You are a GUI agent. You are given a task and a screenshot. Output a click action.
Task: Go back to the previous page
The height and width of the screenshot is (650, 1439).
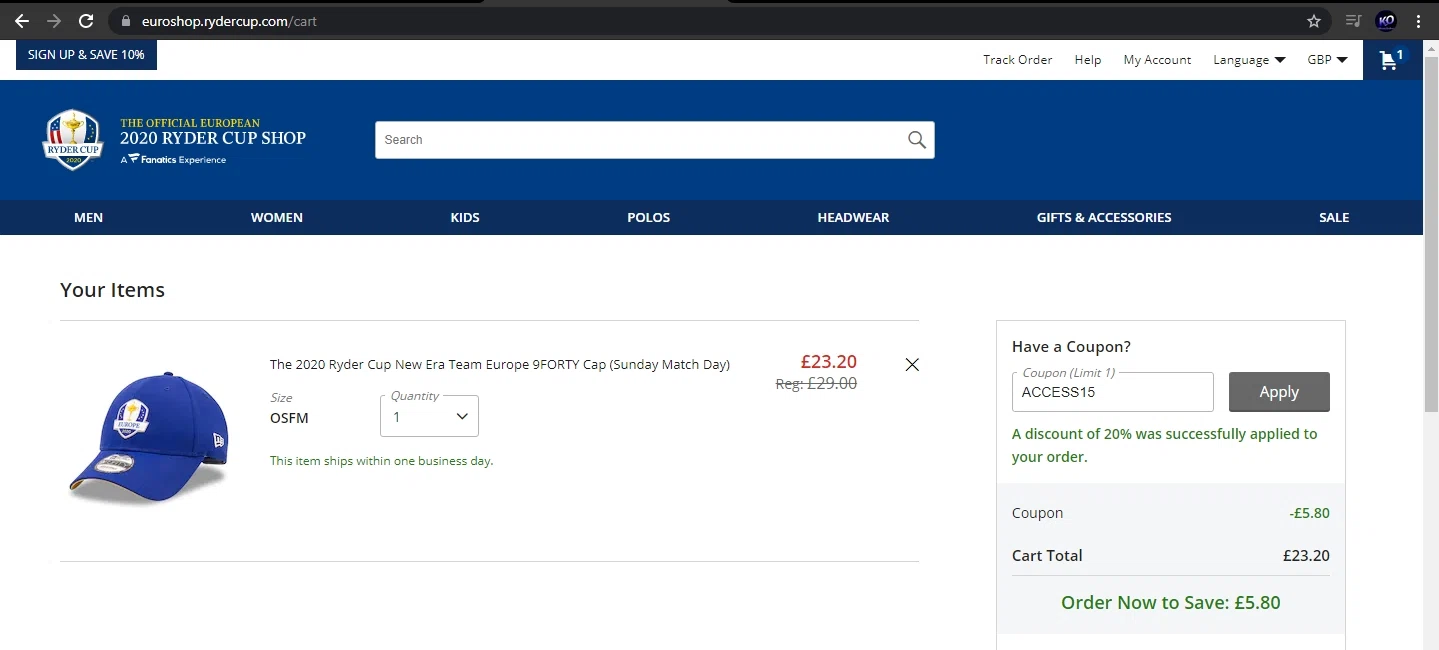[22, 20]
